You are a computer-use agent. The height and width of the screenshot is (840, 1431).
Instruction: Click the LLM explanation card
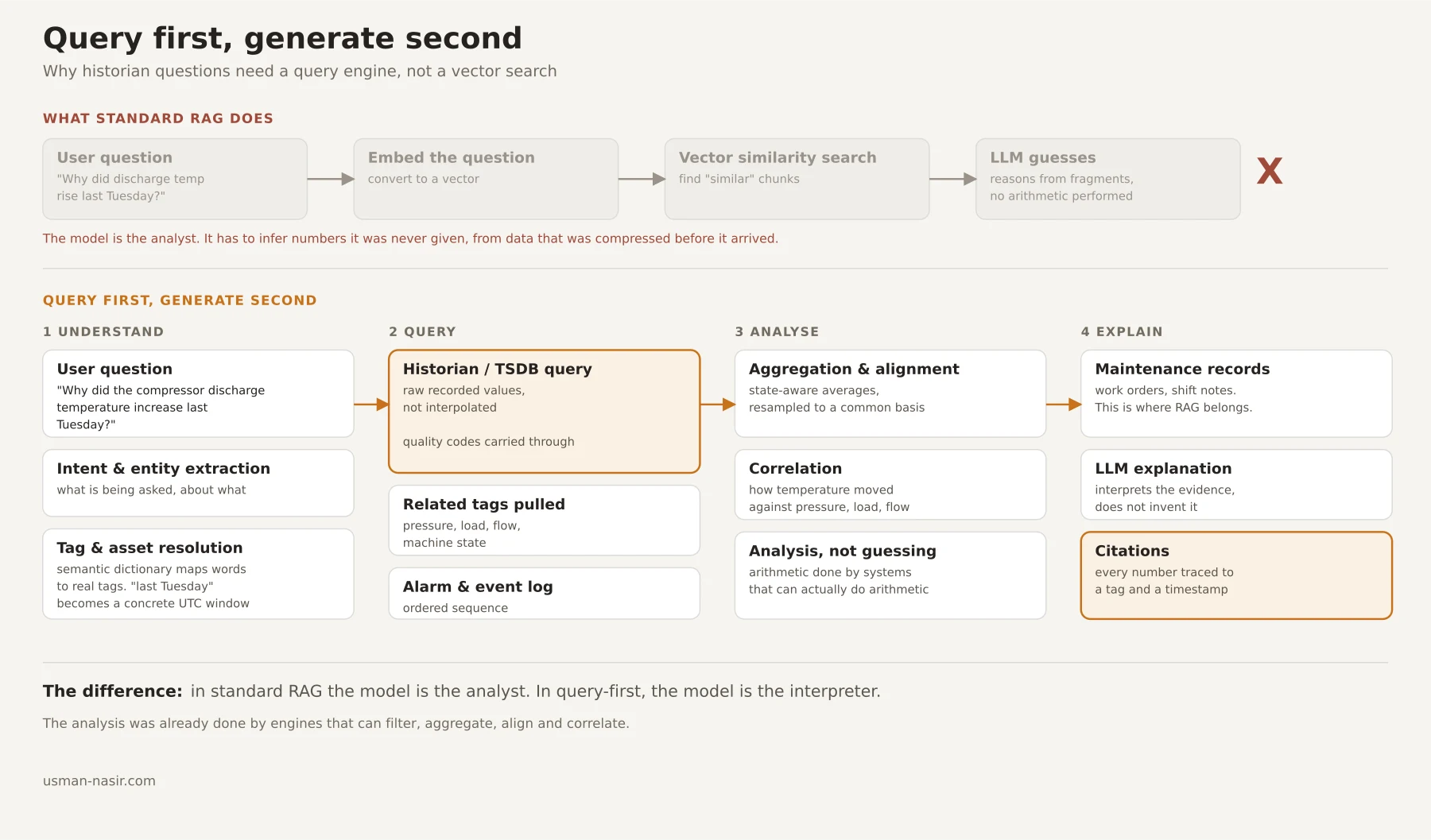click(x=1236, y=485)
